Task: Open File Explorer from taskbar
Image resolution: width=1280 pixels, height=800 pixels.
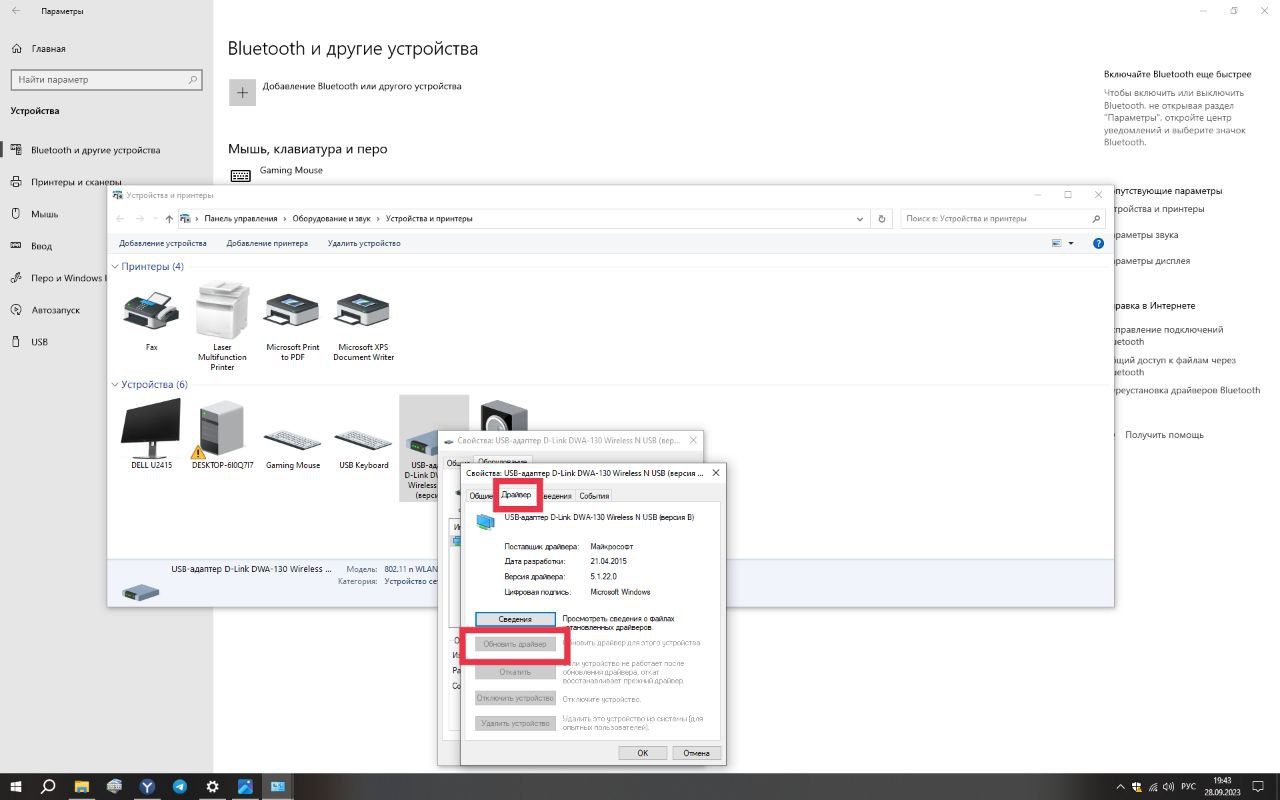Action: [x=82, y=787]
